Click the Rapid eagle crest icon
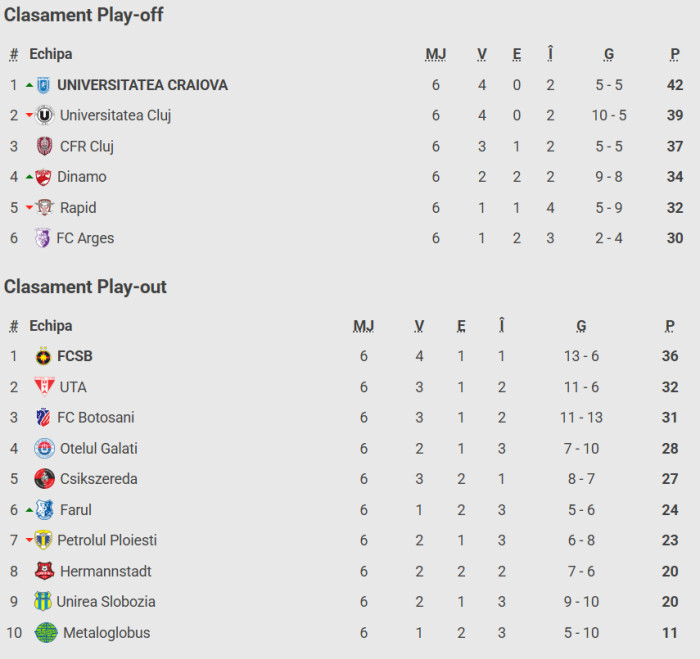The width and height of the screenshot is (700, 659). tap(44, 208)
